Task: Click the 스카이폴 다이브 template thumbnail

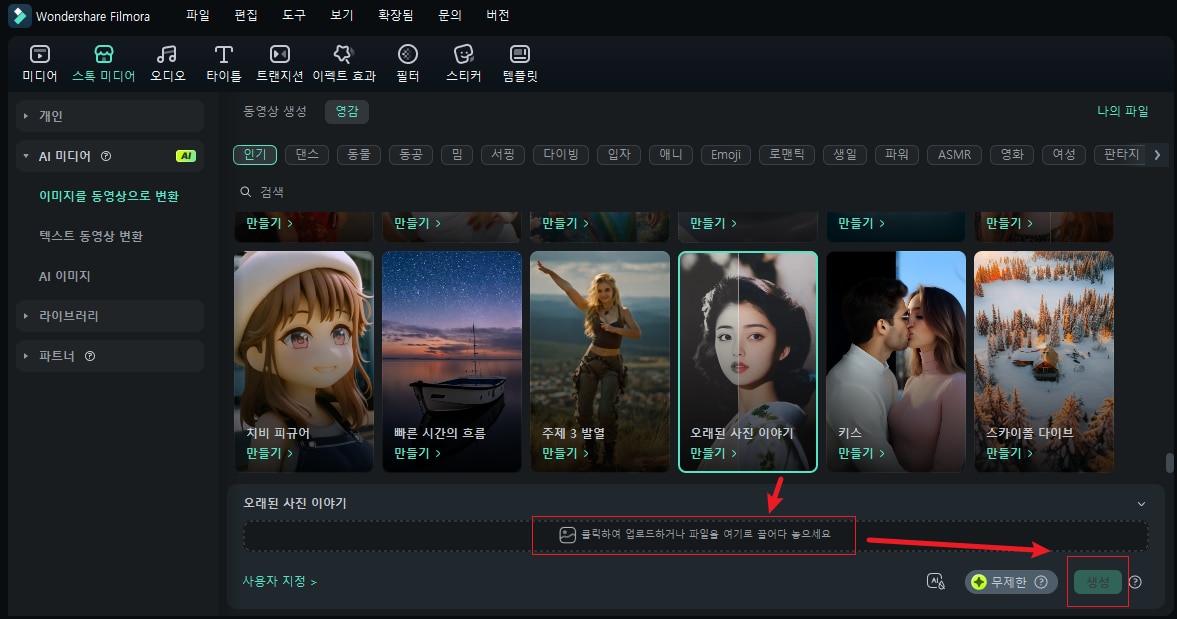Action: (x=1043, y=350)
